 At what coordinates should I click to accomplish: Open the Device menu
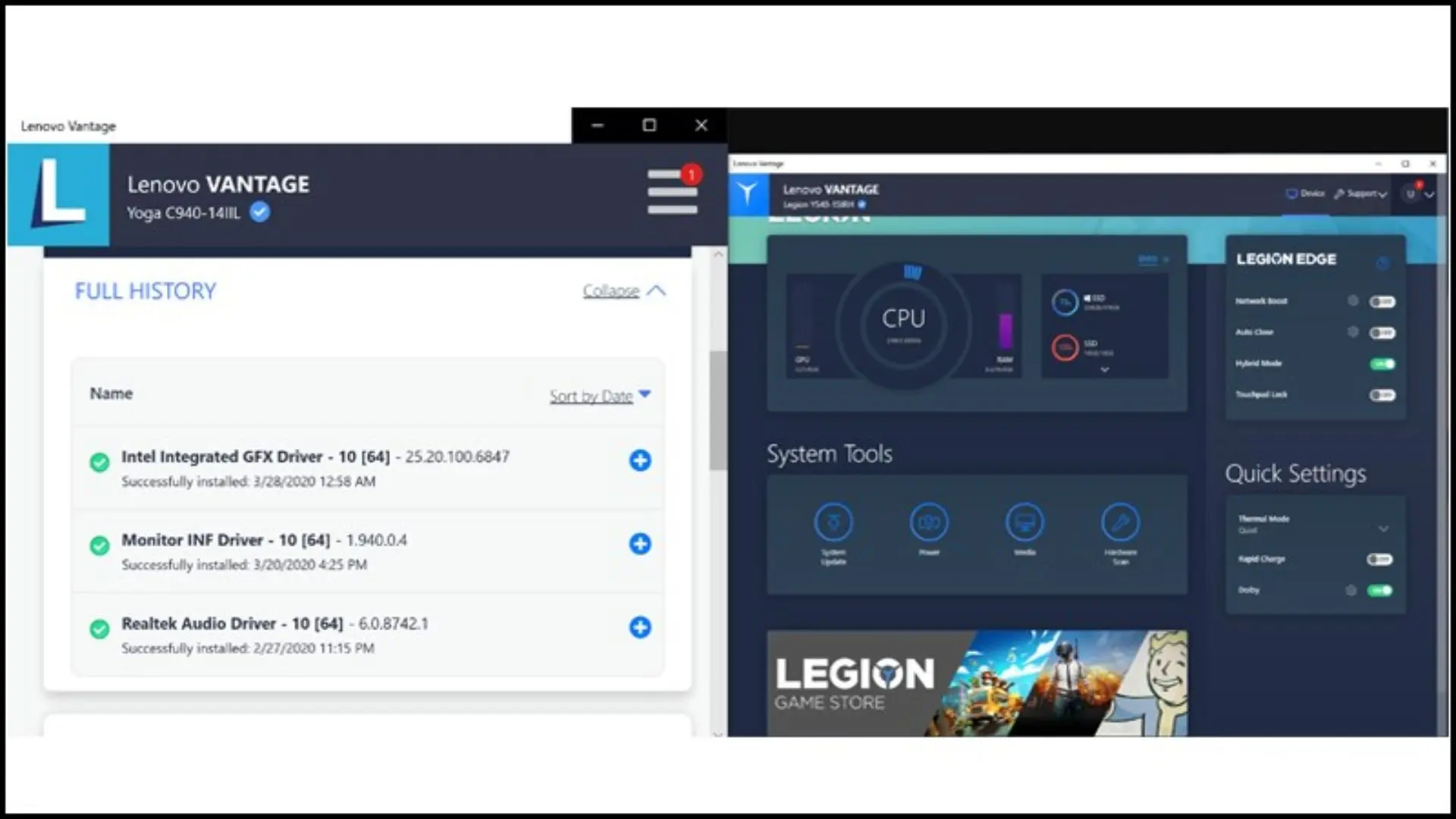[x=1305, y=194]
